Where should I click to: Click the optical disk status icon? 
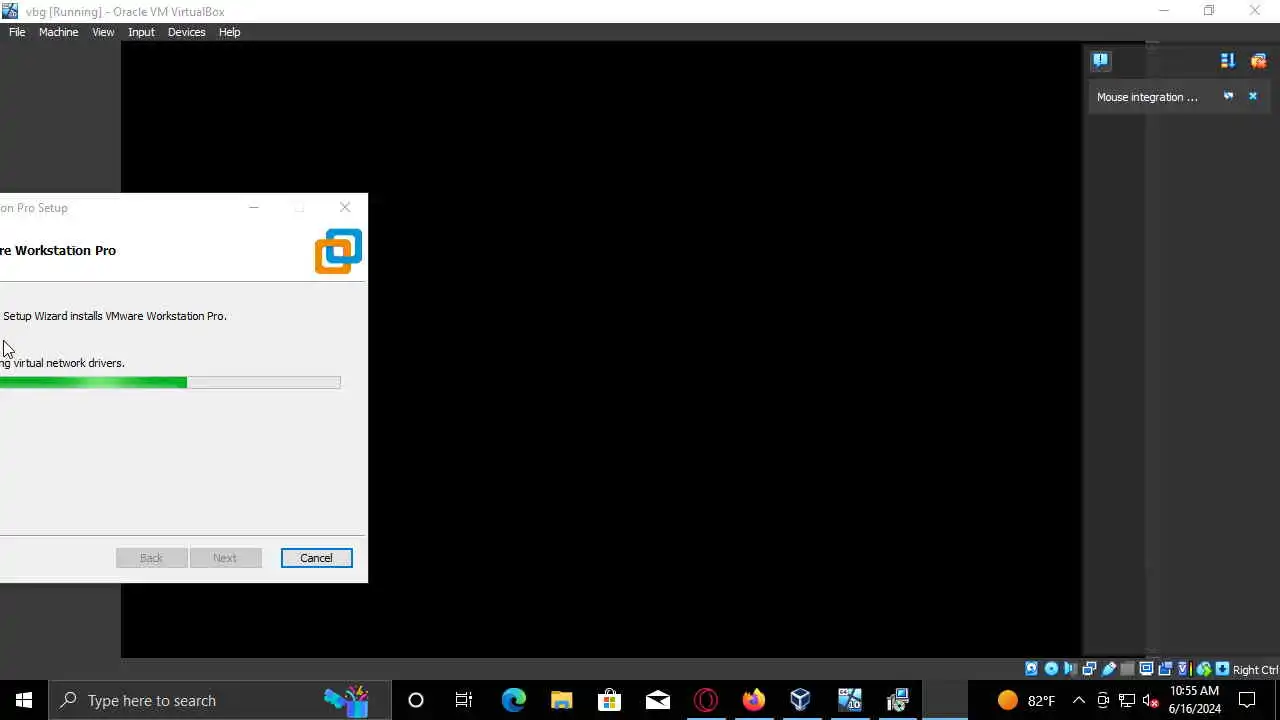coord(1051,669)
